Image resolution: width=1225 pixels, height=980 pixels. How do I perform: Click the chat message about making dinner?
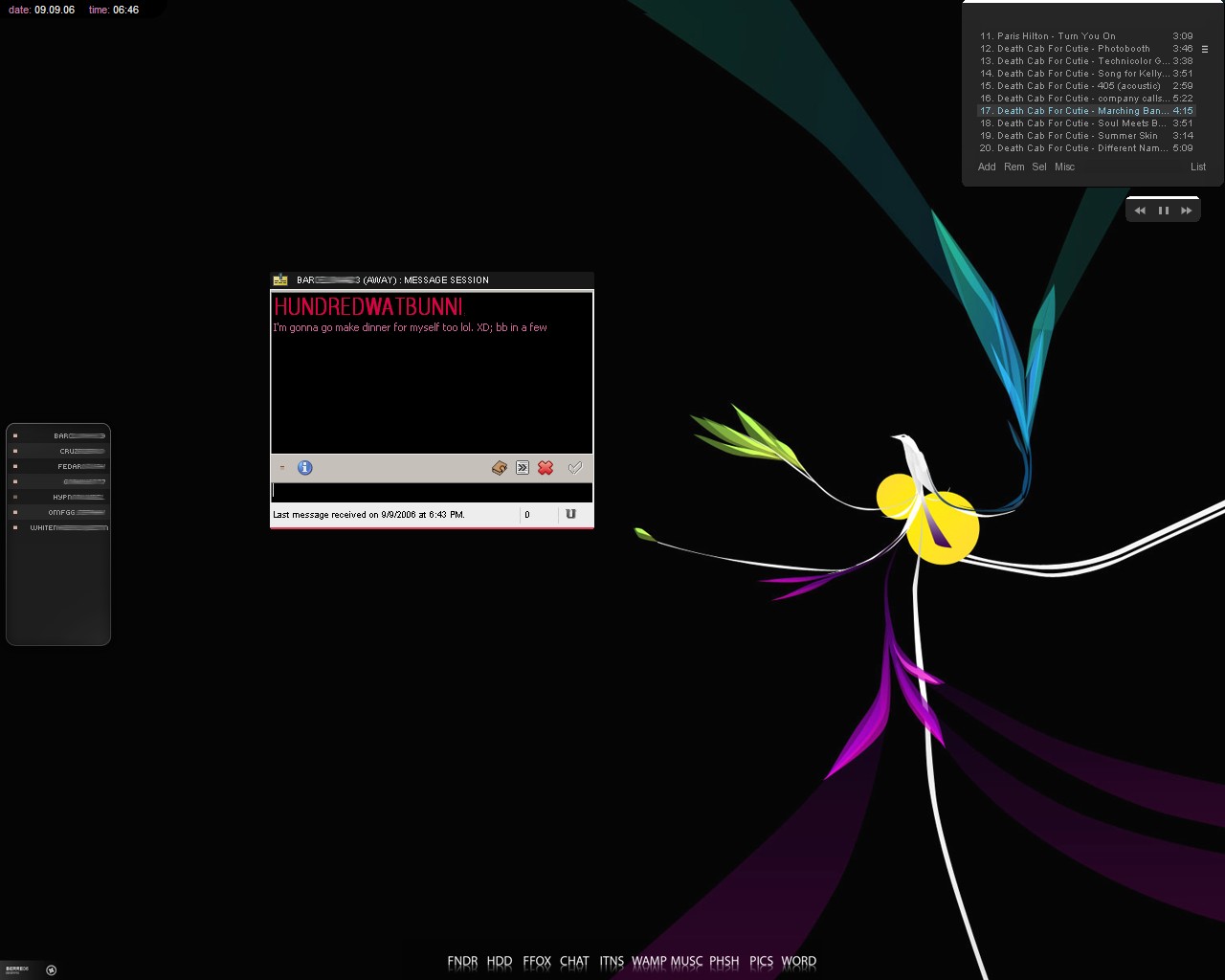[410, 327]
